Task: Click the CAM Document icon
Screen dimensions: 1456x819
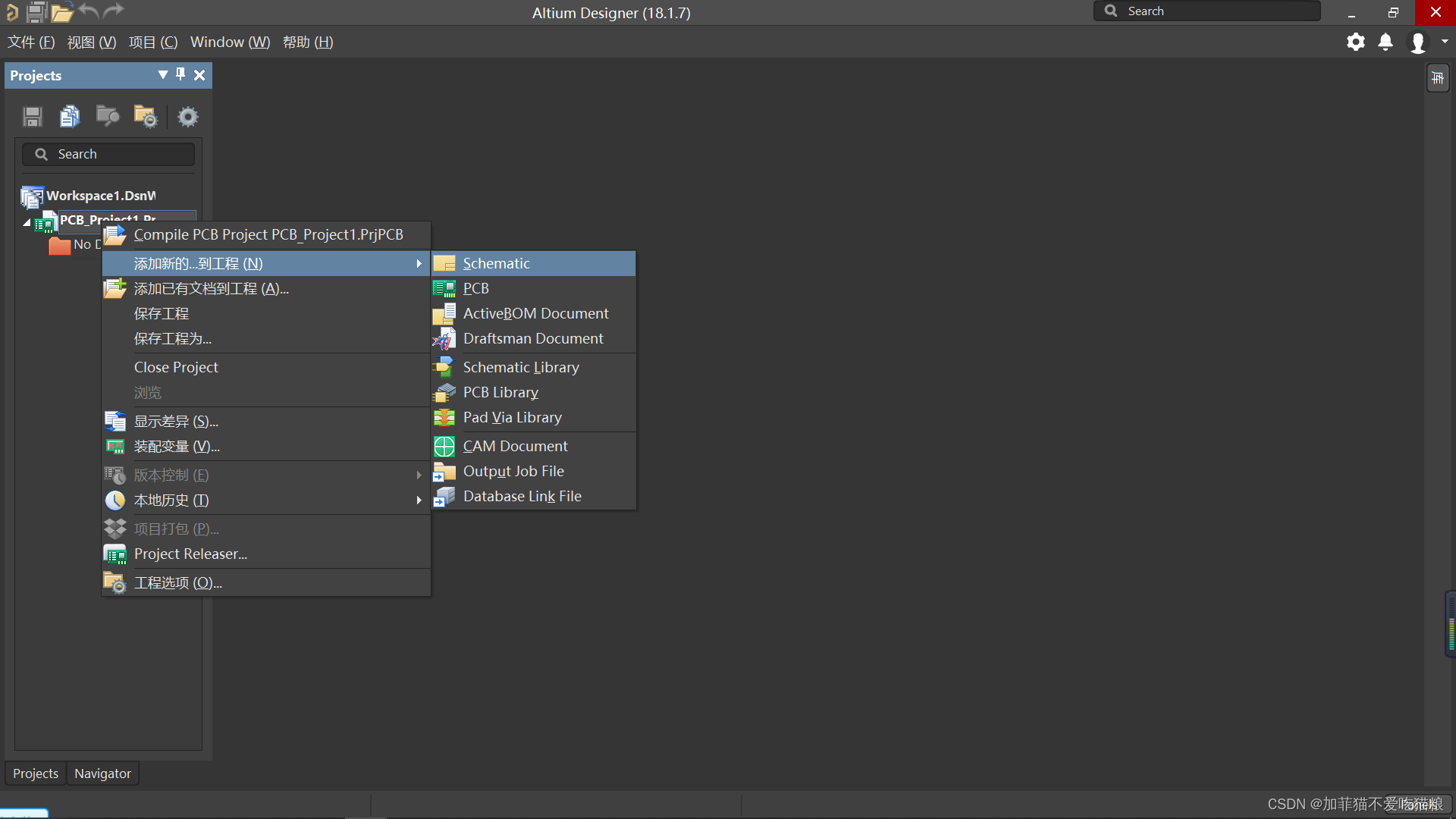Action: [444, 445]
